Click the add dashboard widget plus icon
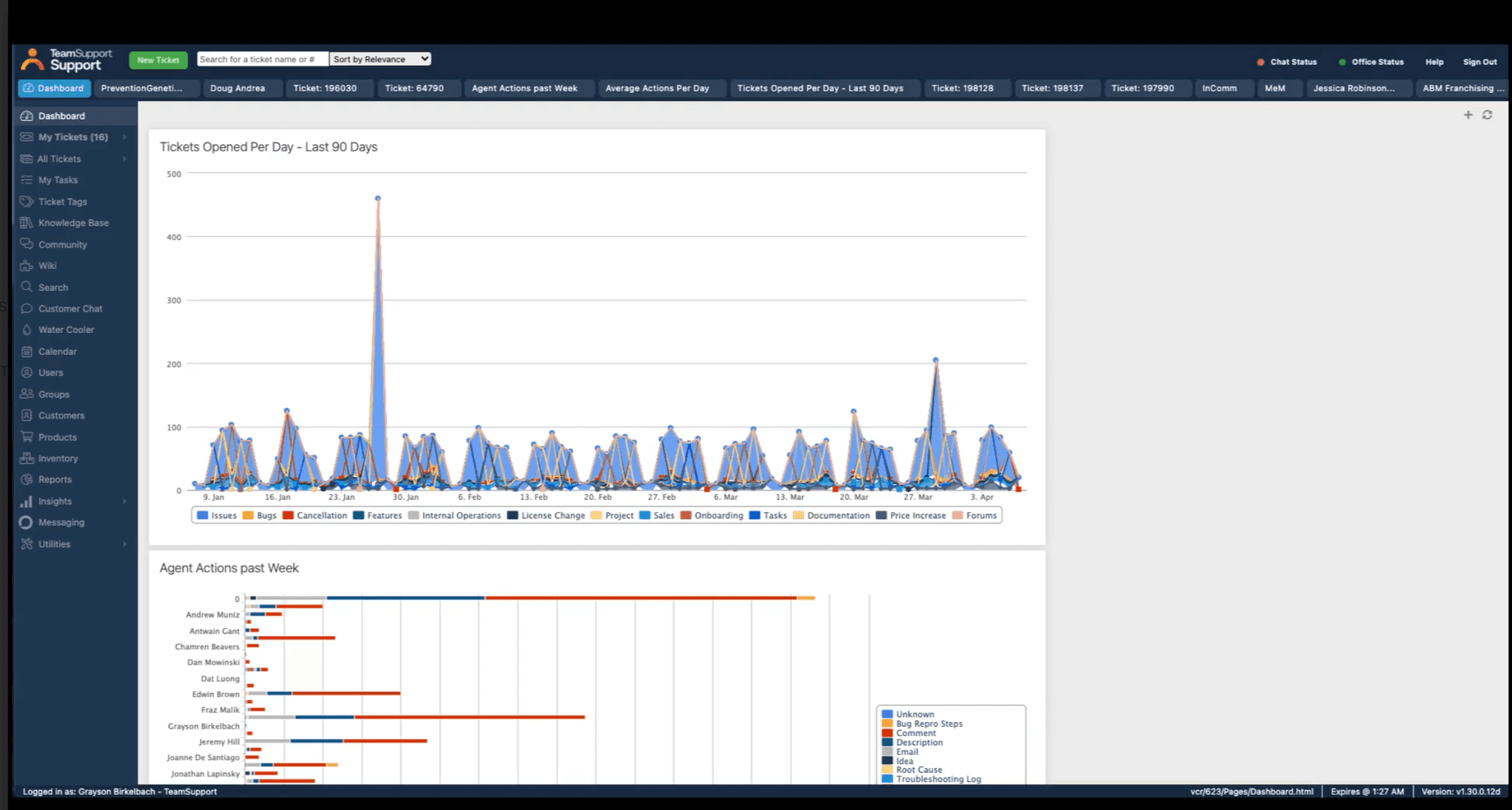Image resolution: width=1512 pixels, height=810 pixels. coord(1468,114)
